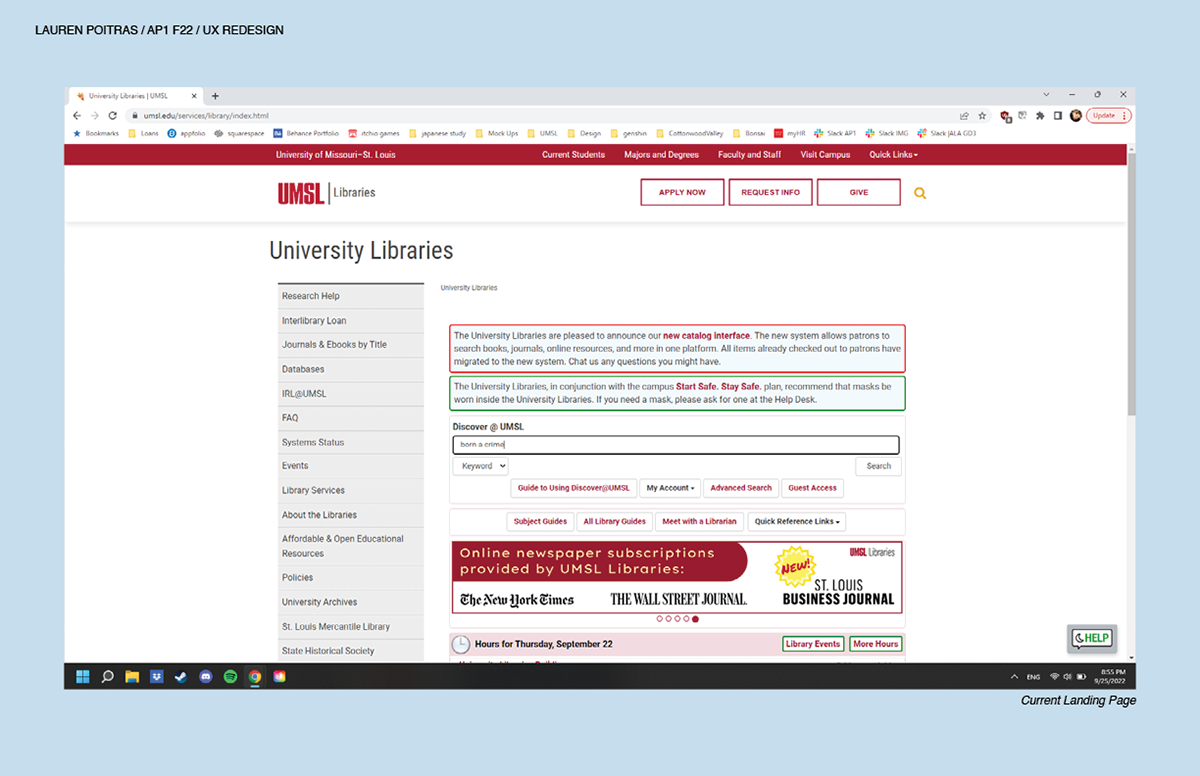Click Faculty and Staff in navigation
The height and width of the screenshot is (776, 1200).
pos(749,155)
